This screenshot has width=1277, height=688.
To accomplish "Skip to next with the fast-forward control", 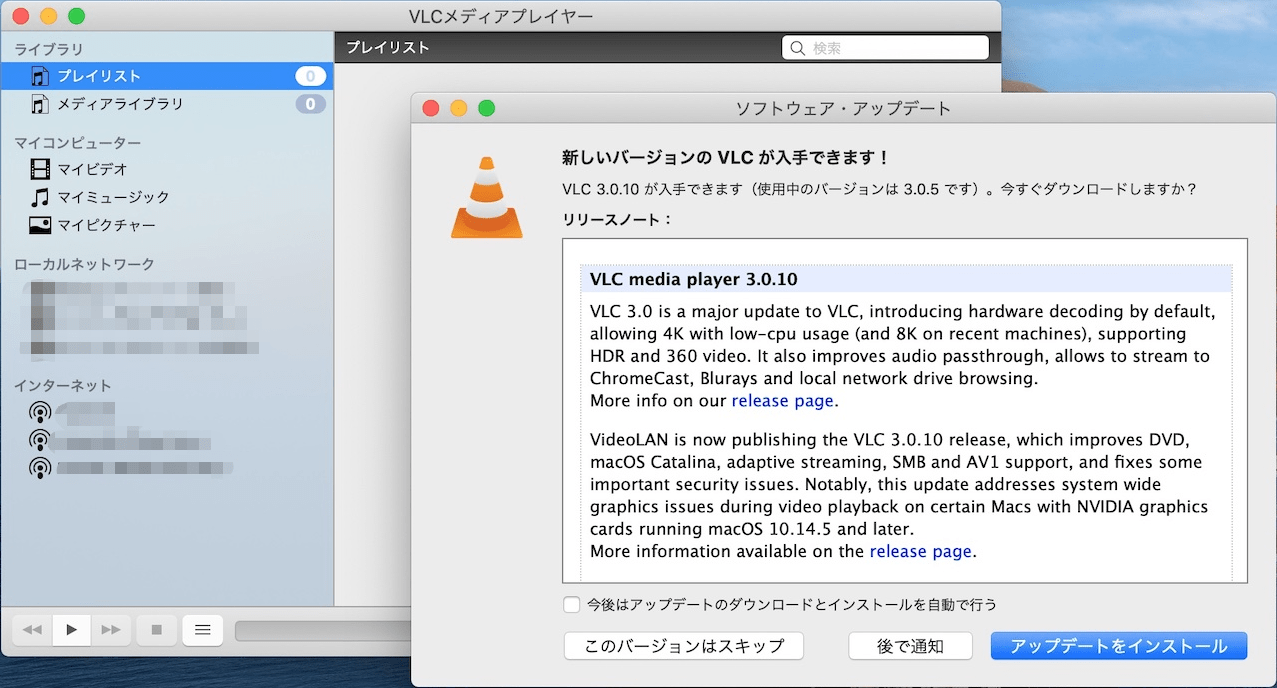I will point(111,629).
